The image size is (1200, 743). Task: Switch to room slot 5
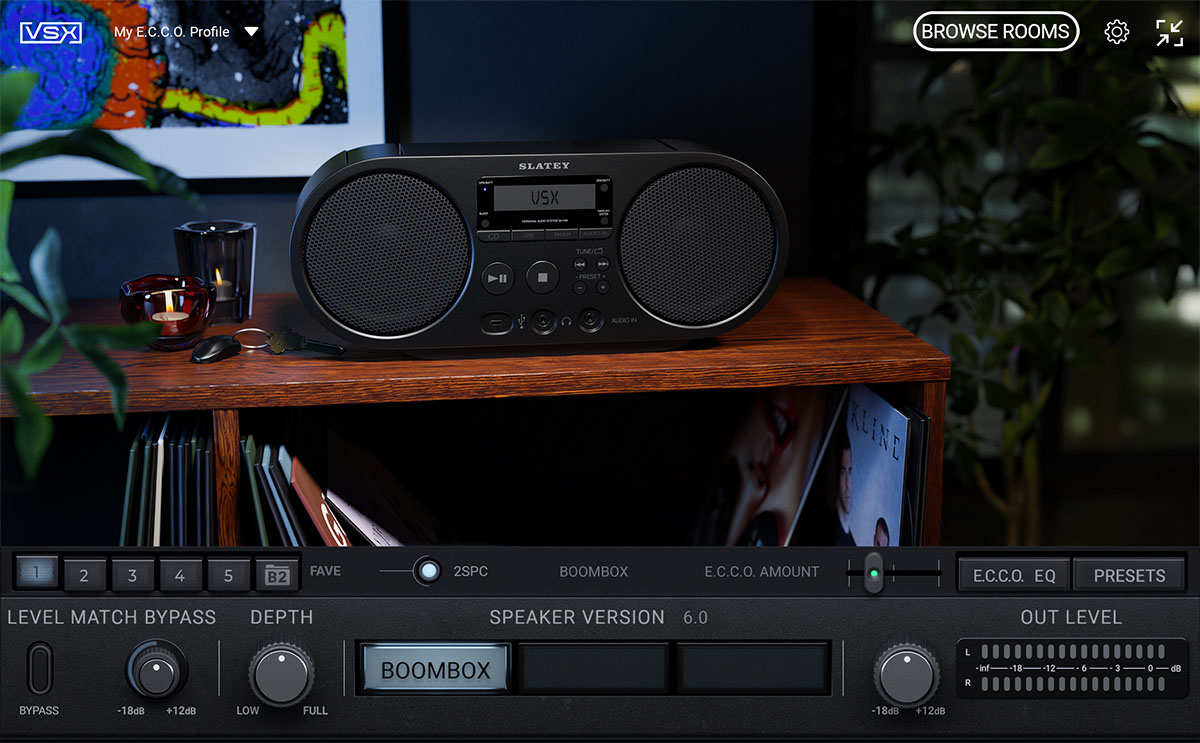228,574
